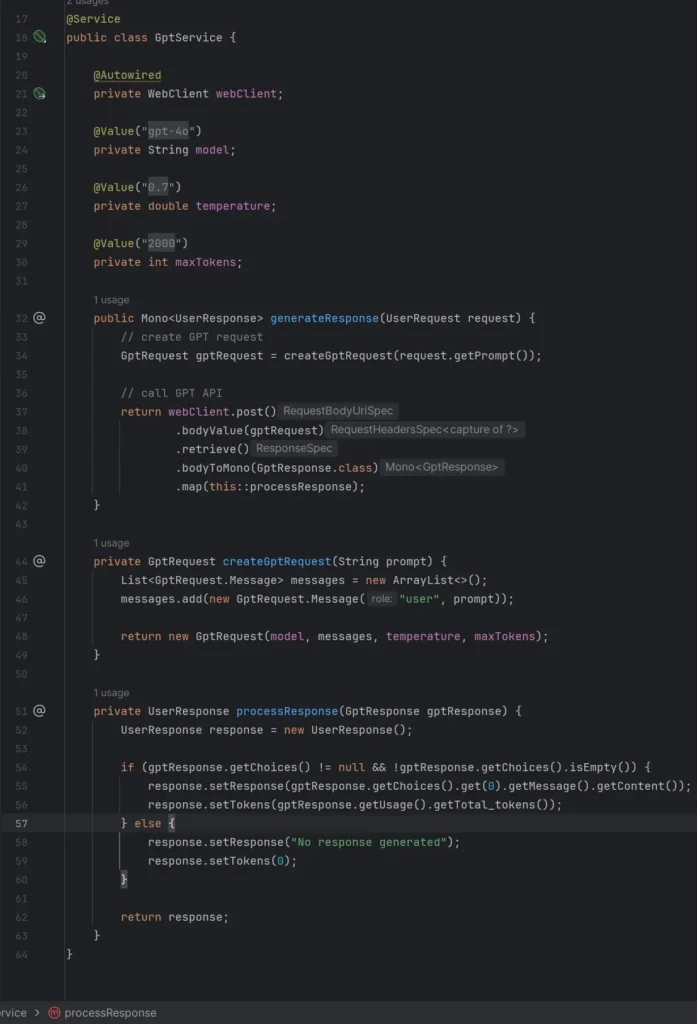The height and width of the screenshot is (1024, 697).
Task: Show the '1 usage' hint above generateResponse
Action: click(111, 300)
